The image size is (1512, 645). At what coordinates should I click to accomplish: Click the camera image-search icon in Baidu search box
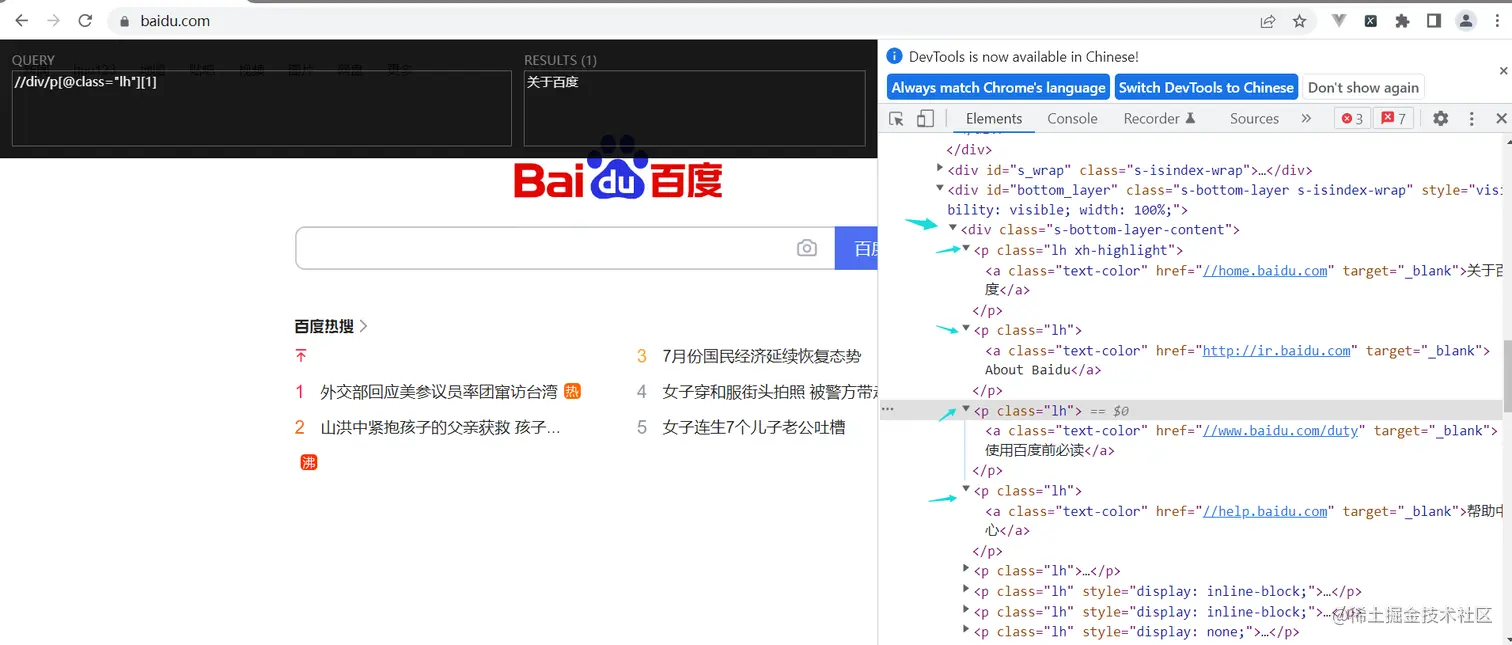[x=807, y=248]
